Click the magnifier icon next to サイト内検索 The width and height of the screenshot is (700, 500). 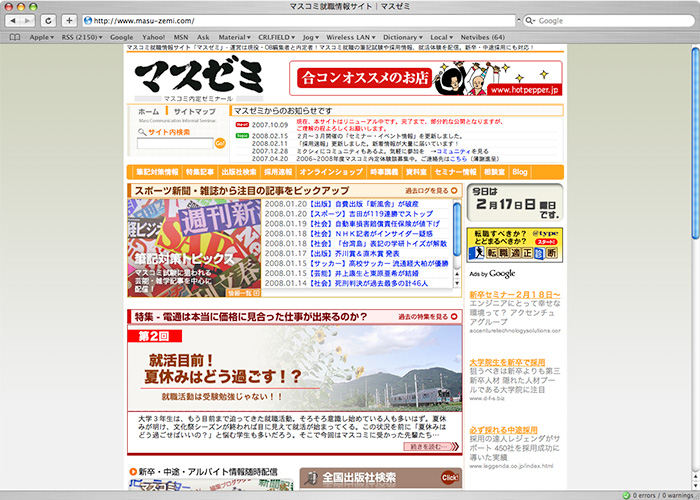[x=142, y=132]
